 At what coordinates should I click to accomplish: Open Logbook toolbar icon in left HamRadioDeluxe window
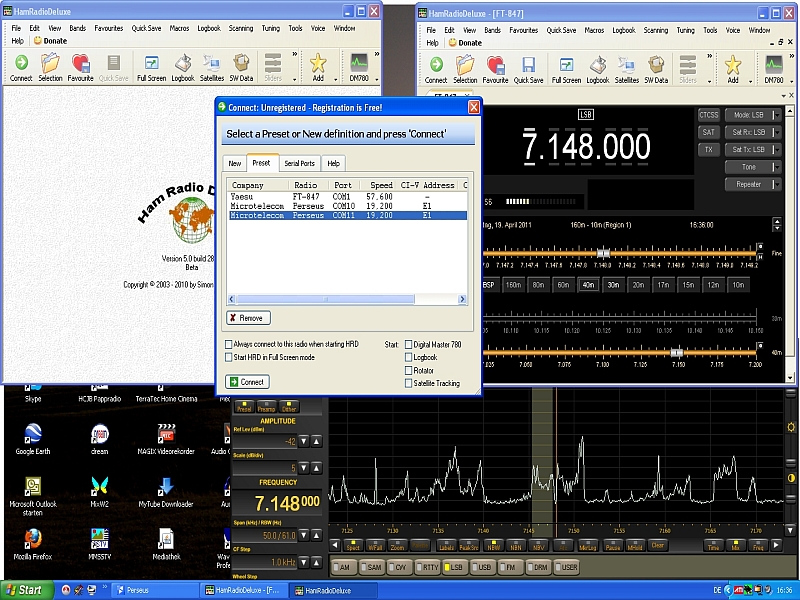pos(183,68)
